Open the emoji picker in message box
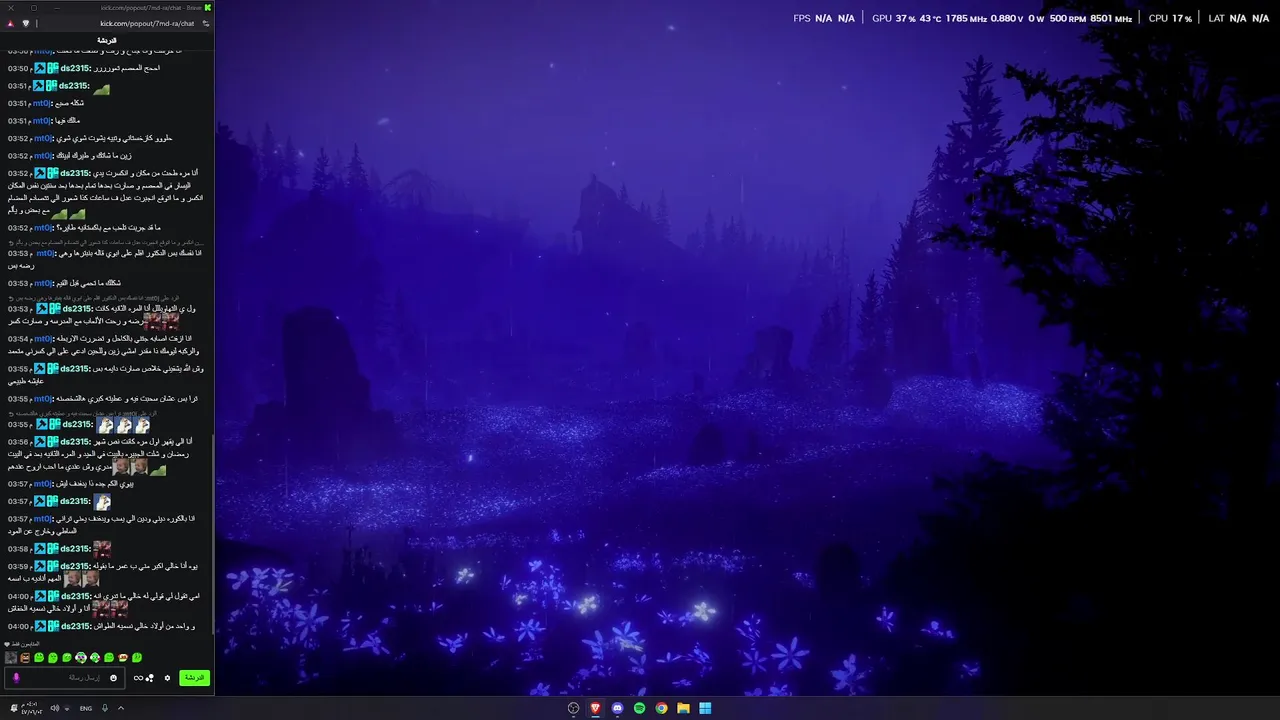 [113, 678]
